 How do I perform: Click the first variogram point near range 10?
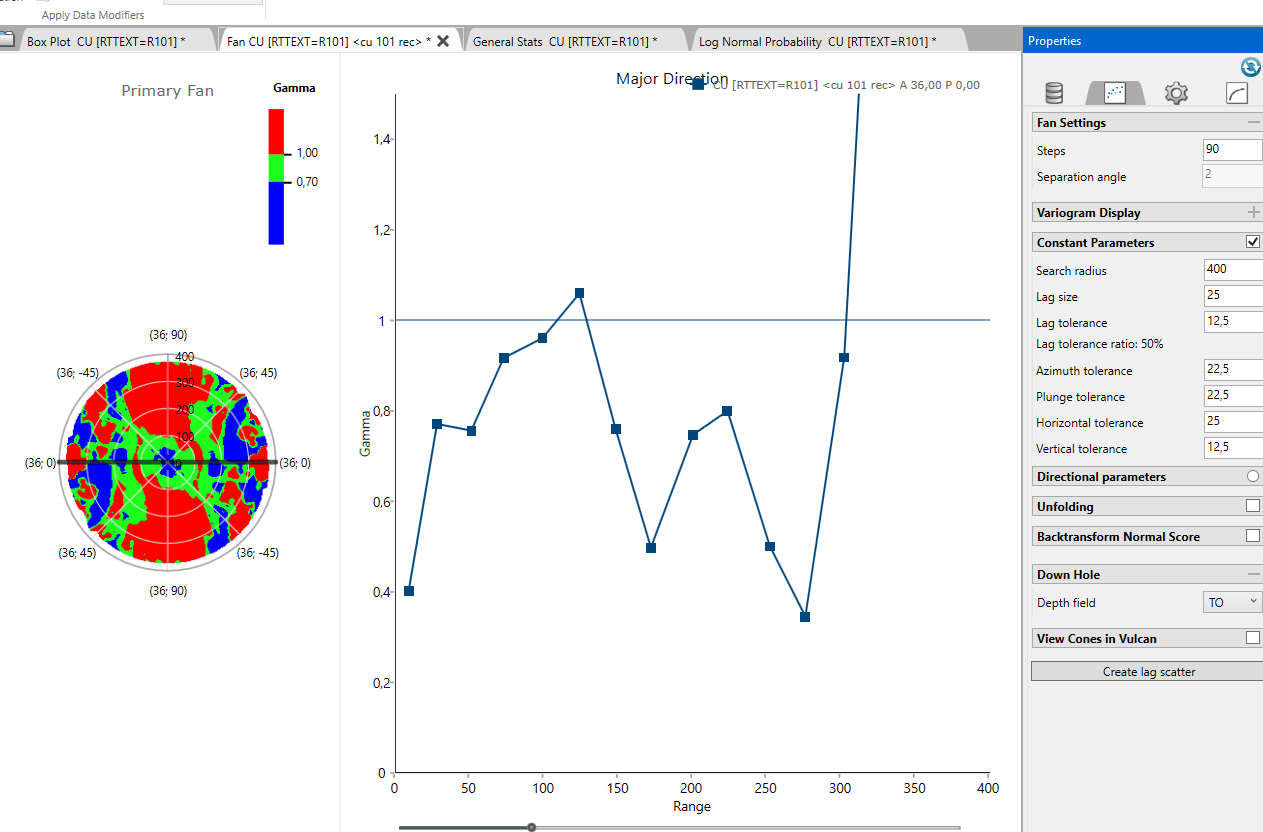click(x=409, y=591)
